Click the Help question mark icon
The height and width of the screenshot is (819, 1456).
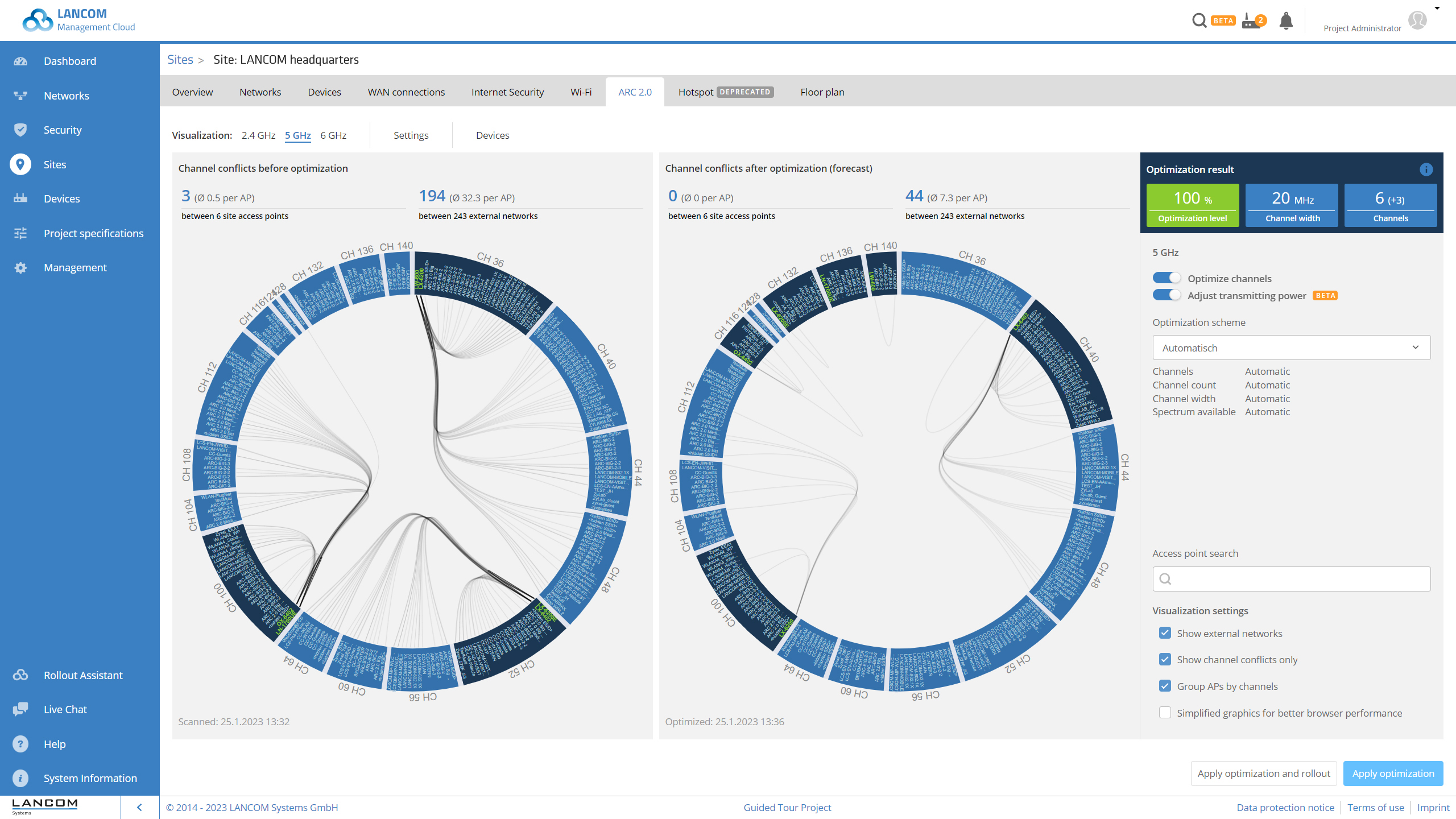(x=20, y=744)
